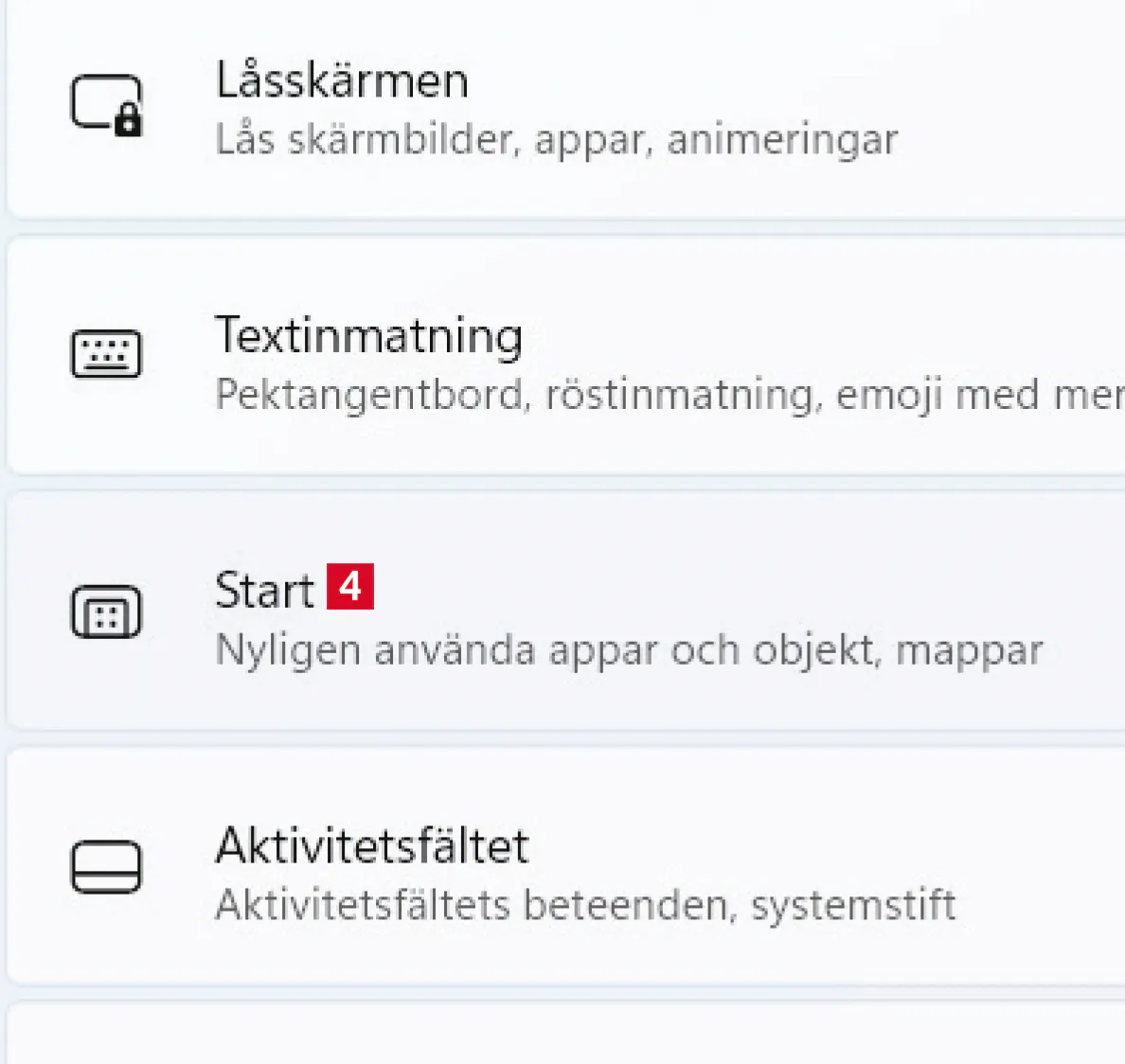The height and width of the screenshot is (1064, 1125).
Task: Click the Start menu layout icon
Action: pos(106,612)
